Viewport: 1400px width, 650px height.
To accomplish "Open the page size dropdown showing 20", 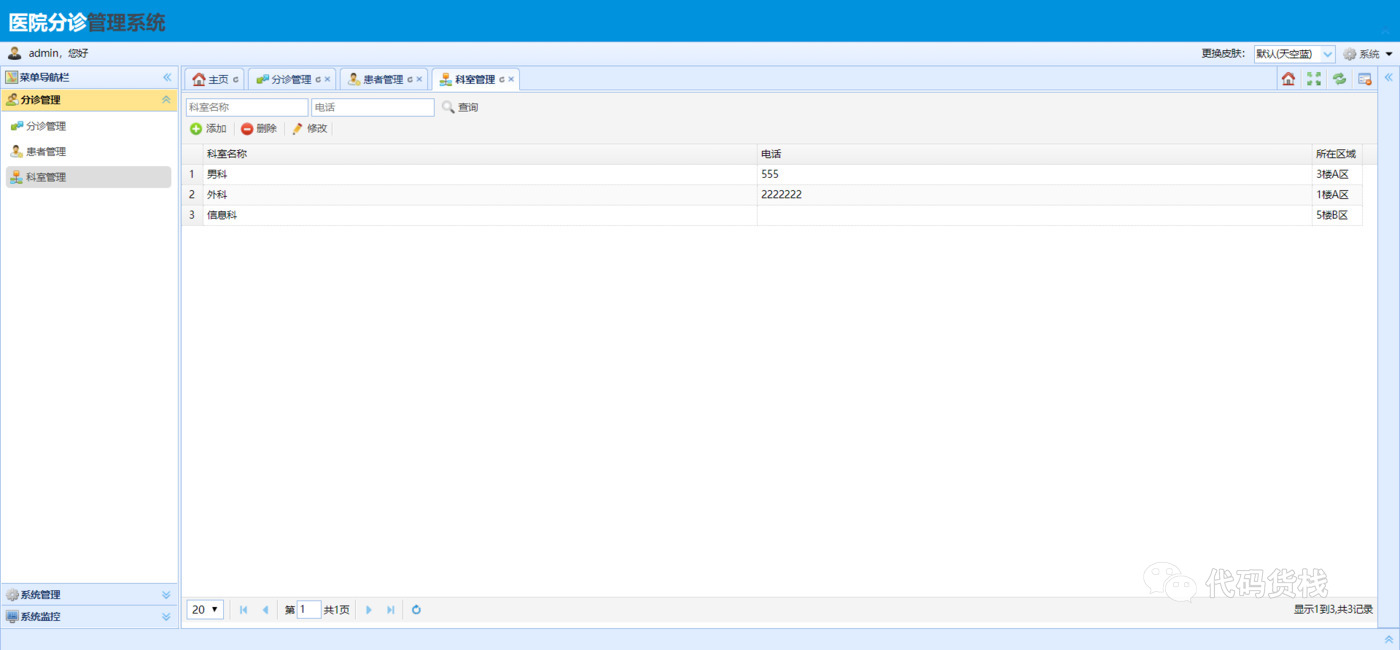I will (205, 609).
